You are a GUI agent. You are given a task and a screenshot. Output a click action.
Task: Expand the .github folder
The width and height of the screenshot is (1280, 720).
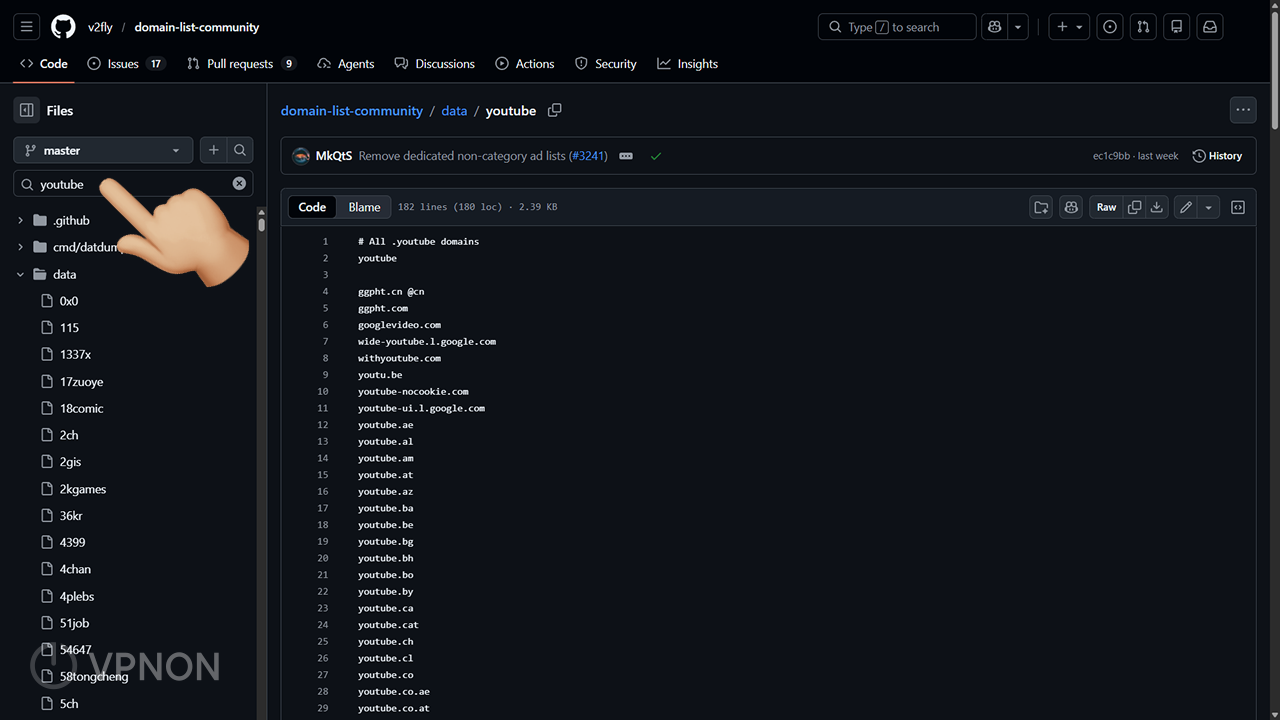click(x=20, y=220)
